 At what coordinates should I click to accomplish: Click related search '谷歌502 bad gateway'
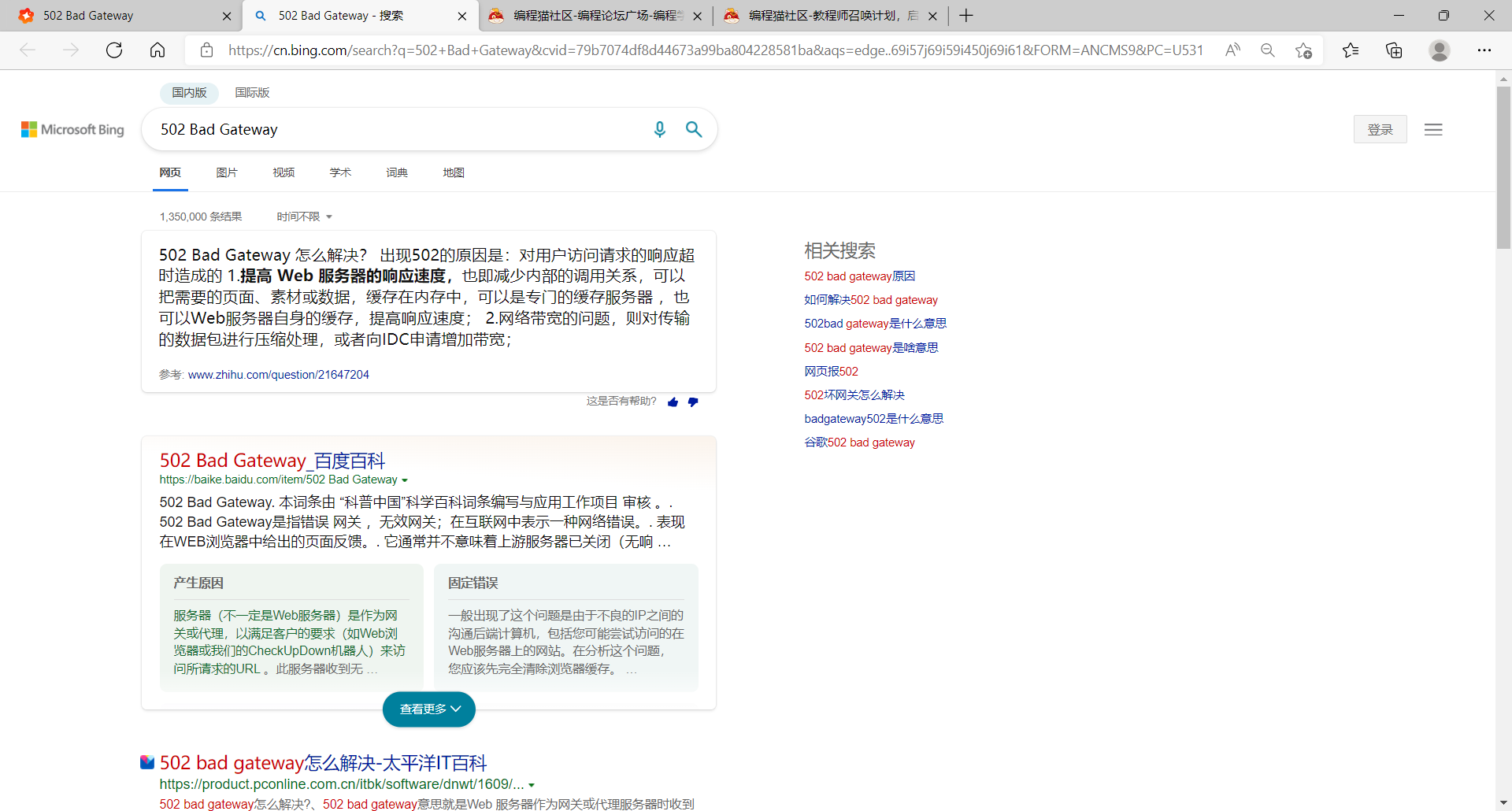pyautogui.click(x=860, y=443)
